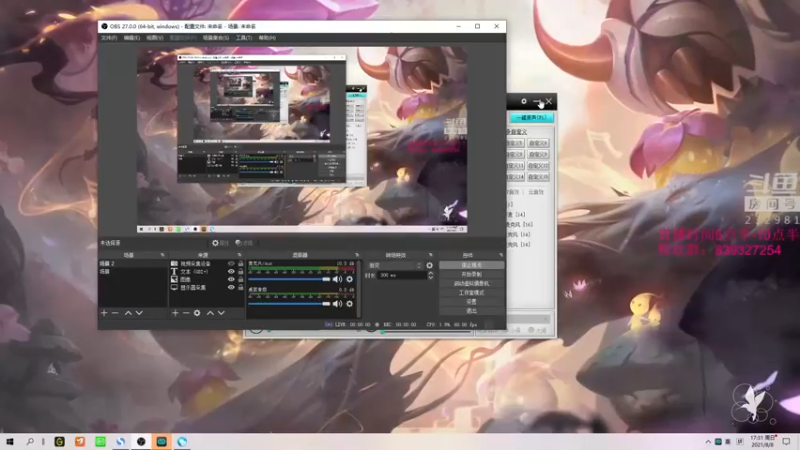The image size is (800, 450).
Task: Open the gear settings in the background tool window
Action: coord(524,102)
